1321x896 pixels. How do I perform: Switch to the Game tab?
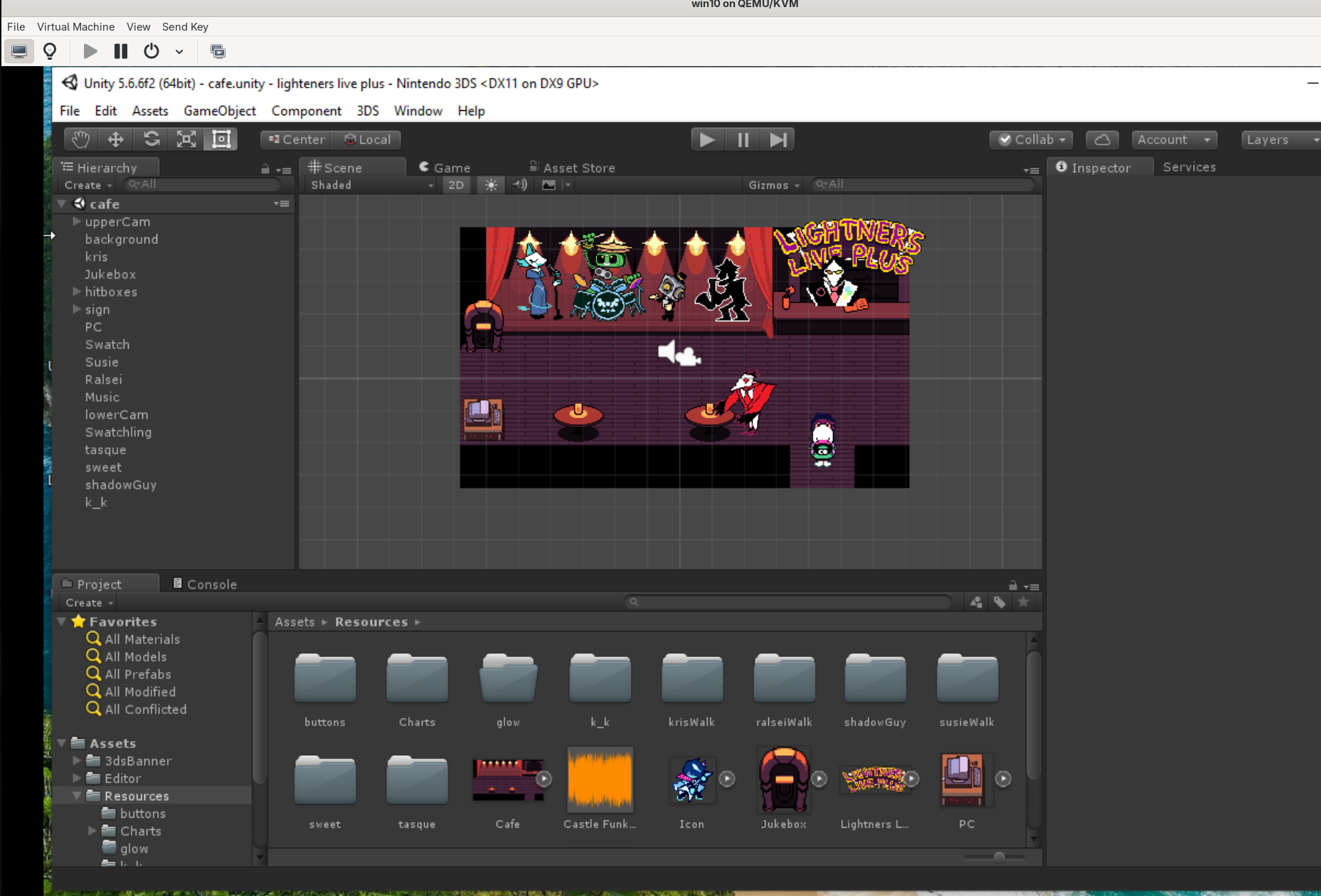445,168
